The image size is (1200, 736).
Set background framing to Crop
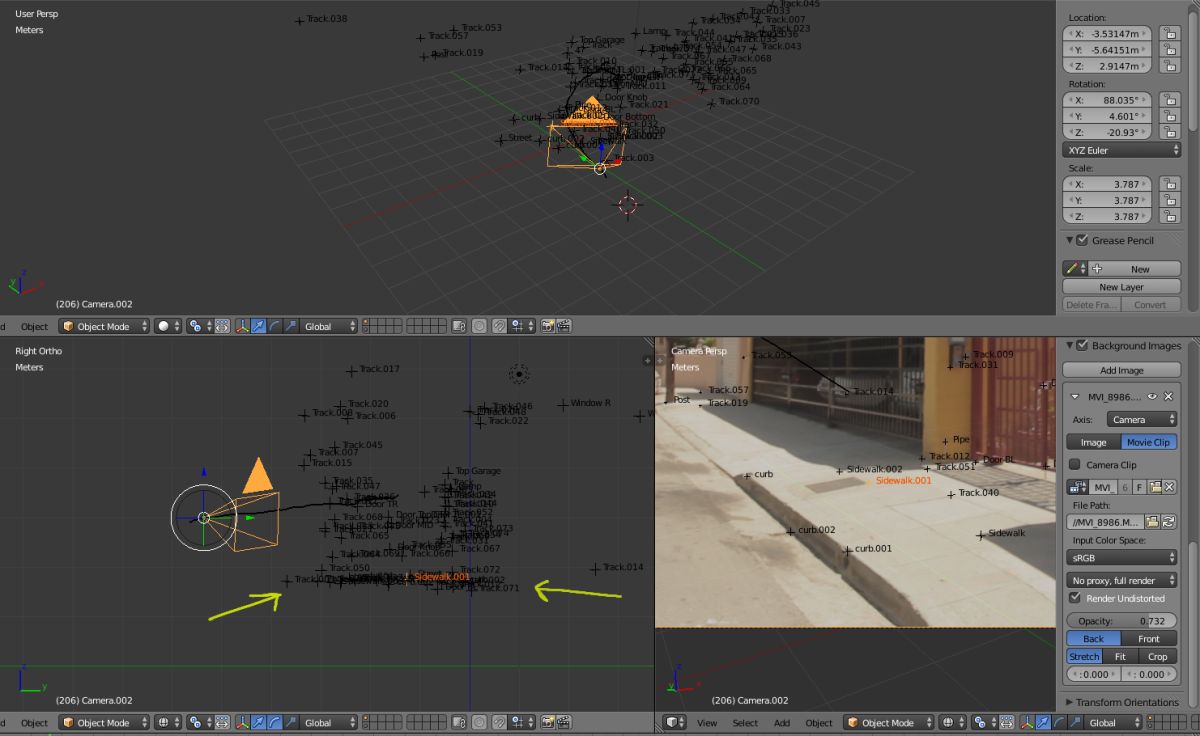click(x=1157, y=657)
